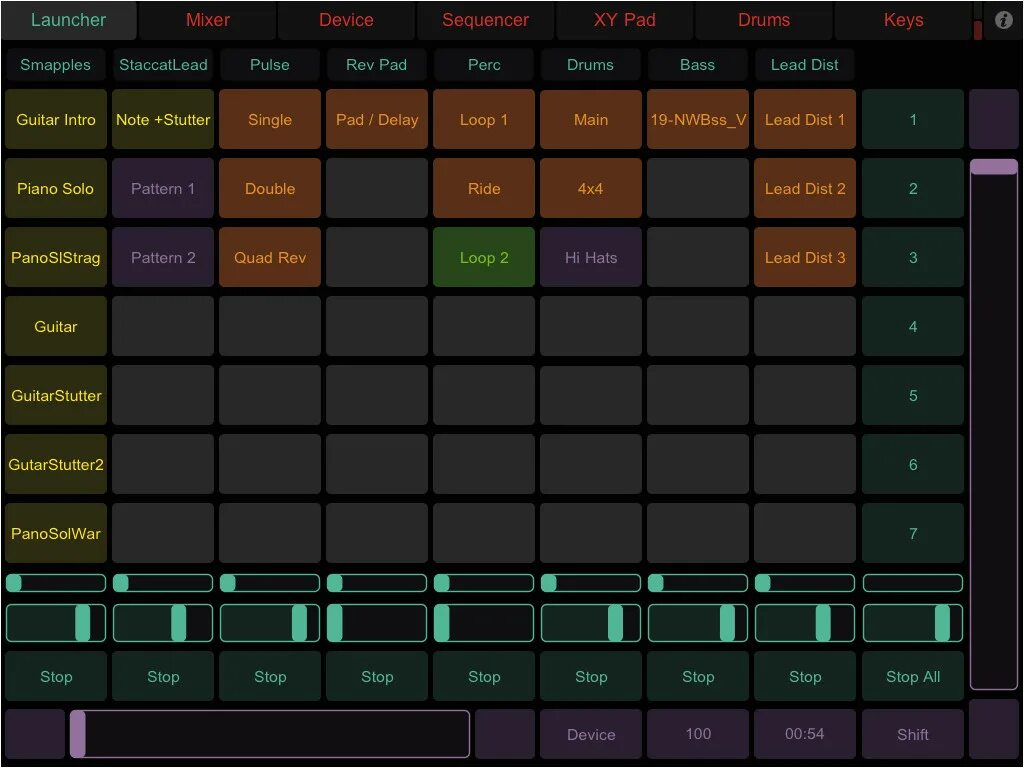Select the Perc track header
The height and width of the screenshot is (768, 1024).
click(484, 65)
